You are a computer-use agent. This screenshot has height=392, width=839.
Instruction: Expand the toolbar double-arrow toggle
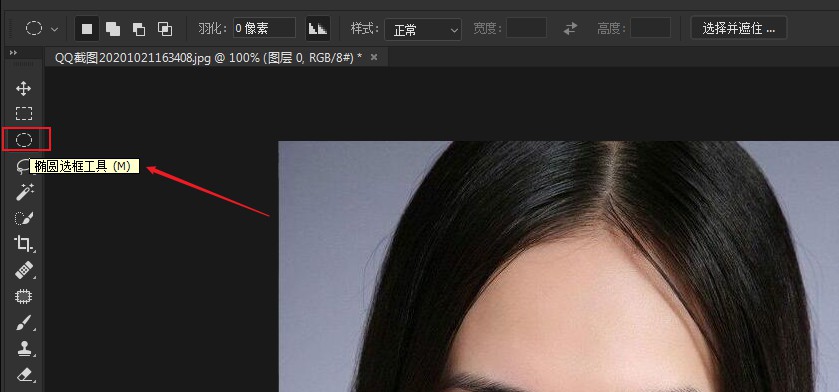coord(13,52)
